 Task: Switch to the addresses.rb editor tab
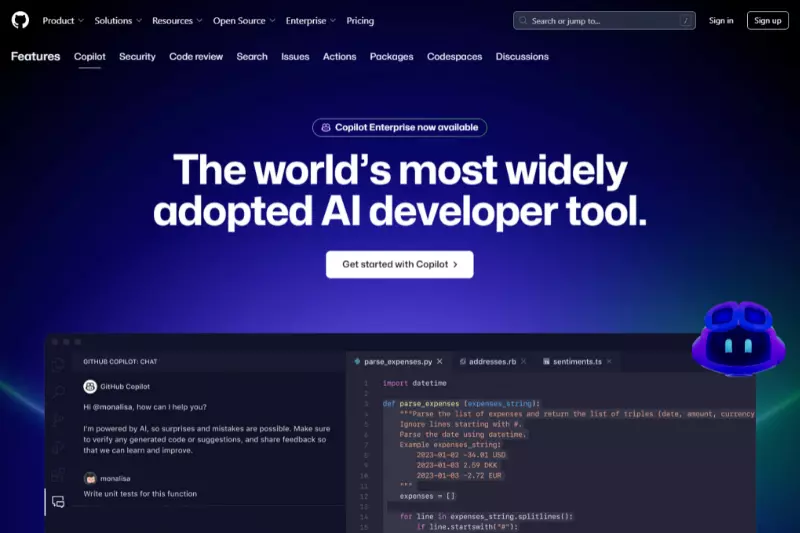click(492, 362)
